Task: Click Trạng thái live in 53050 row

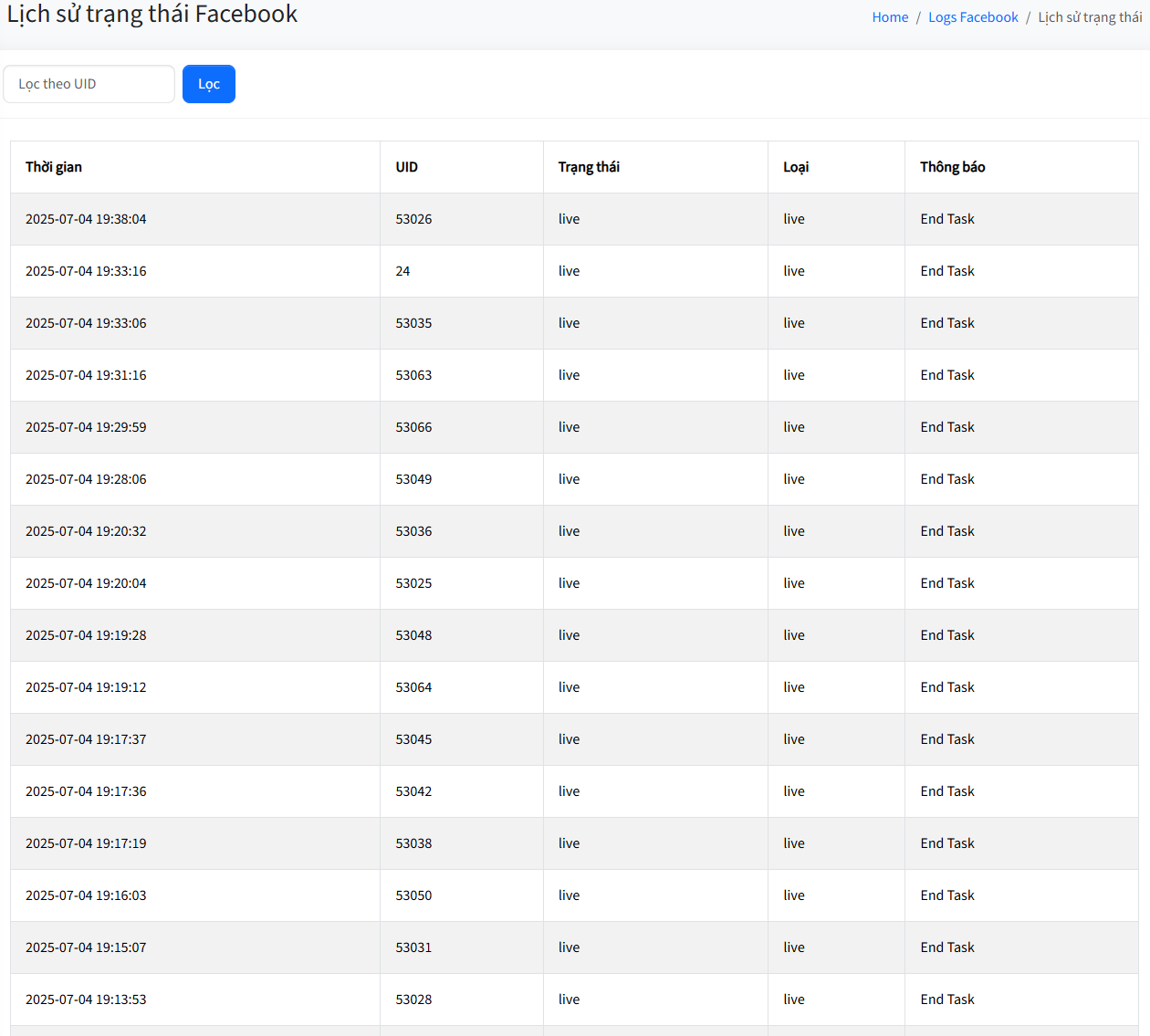Action: tap(570, 895)
